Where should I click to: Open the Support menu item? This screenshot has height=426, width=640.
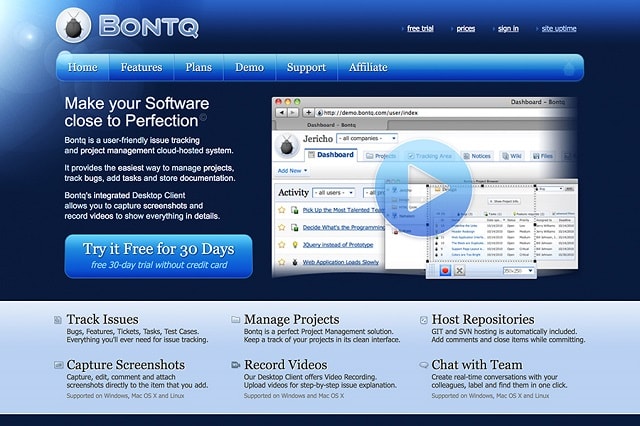[x=306, y=67]
